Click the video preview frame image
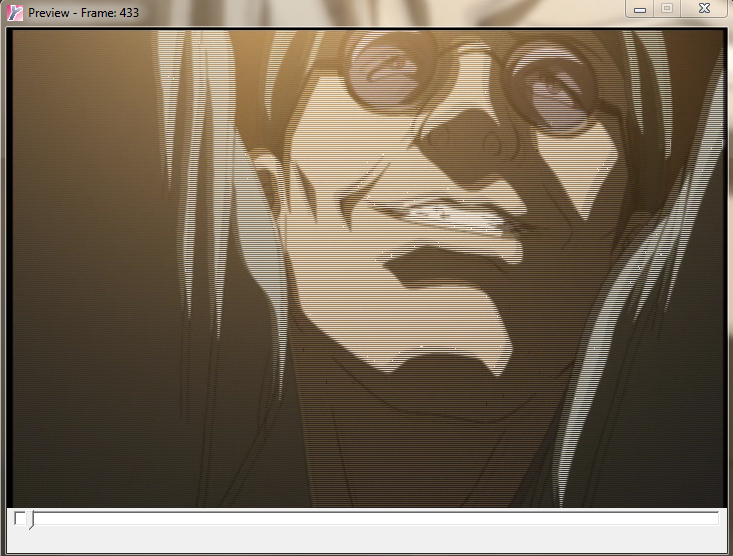The image size is (733, 556). [x=368, y=268]
